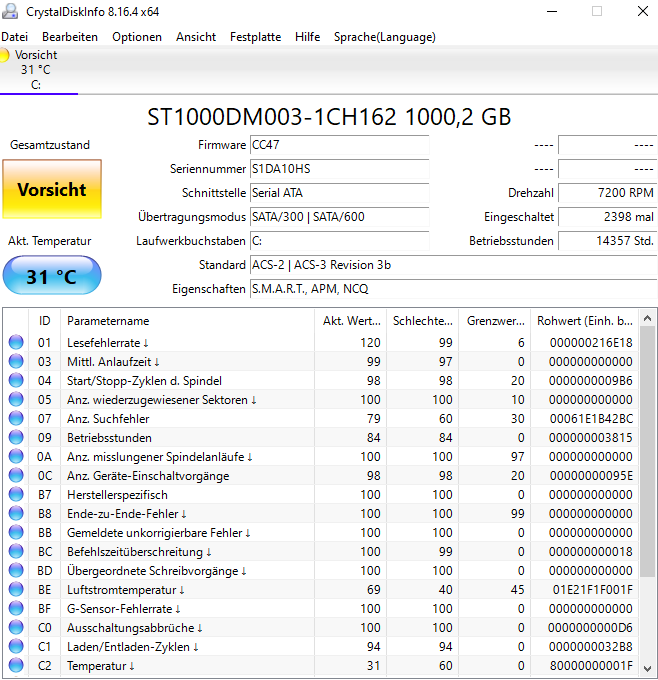Minimize the CrystalDiskInfo window
Viewport: 658px width, 680px height.
(x=552, y=12)
